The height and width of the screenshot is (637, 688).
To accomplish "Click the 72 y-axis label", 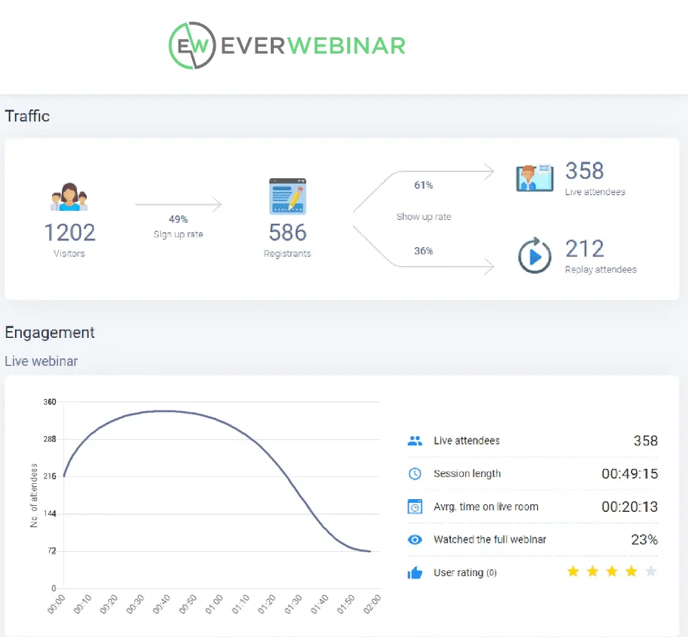I will tap(52, 551).
